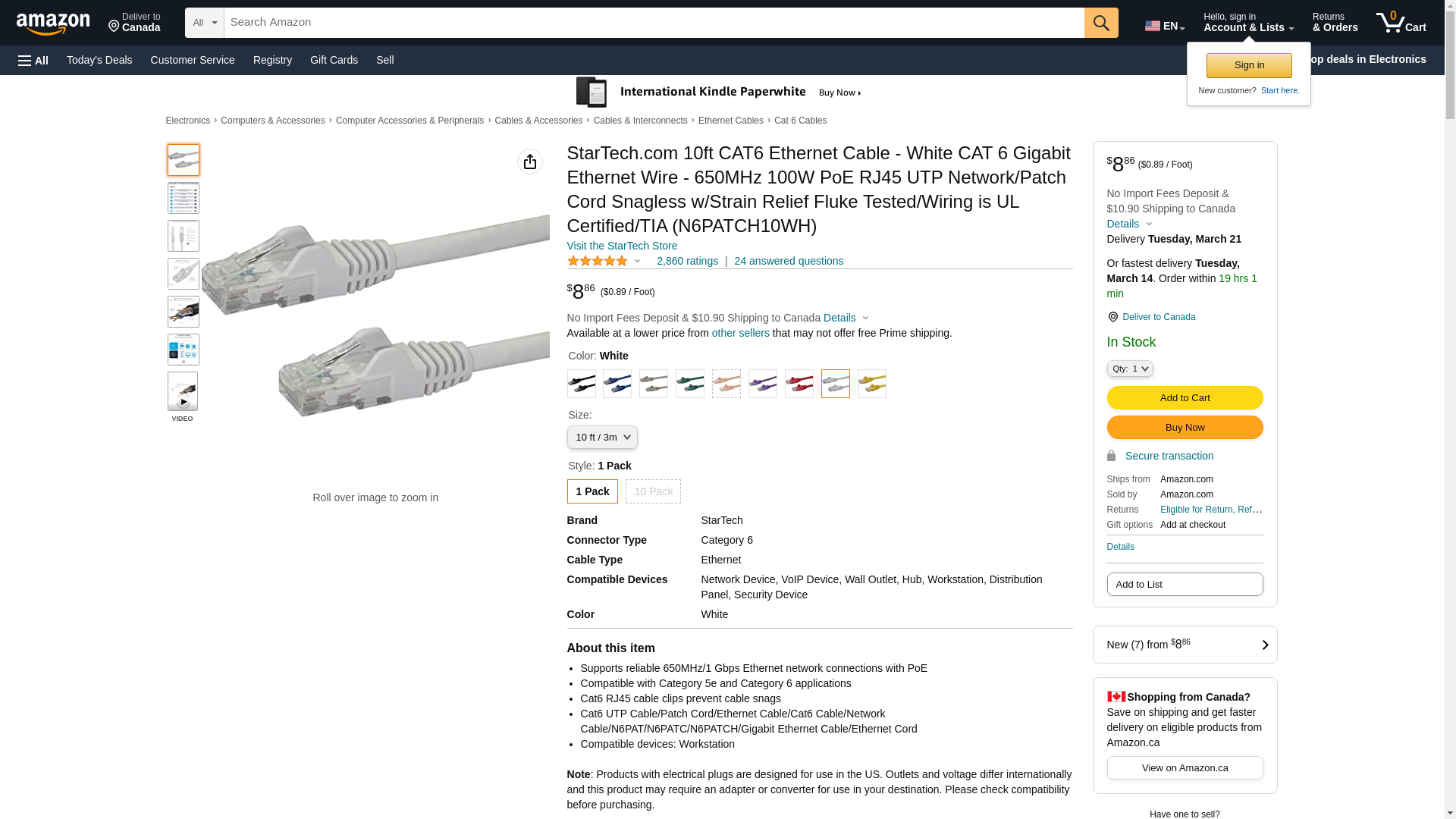Visit the StarTech Store link

pyautogui.click(x=622, y=246)
